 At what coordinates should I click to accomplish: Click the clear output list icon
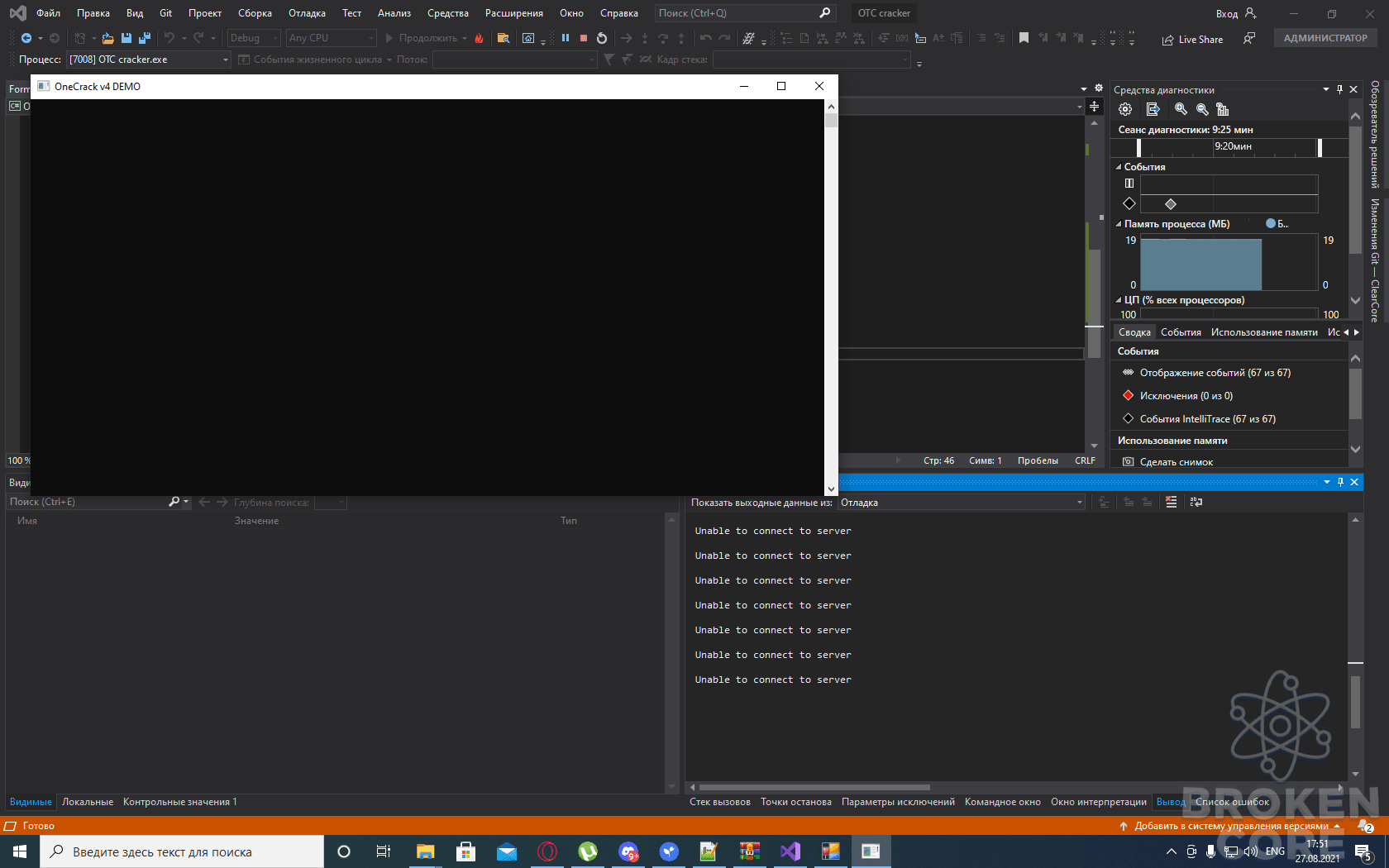tap(1171, 502)
